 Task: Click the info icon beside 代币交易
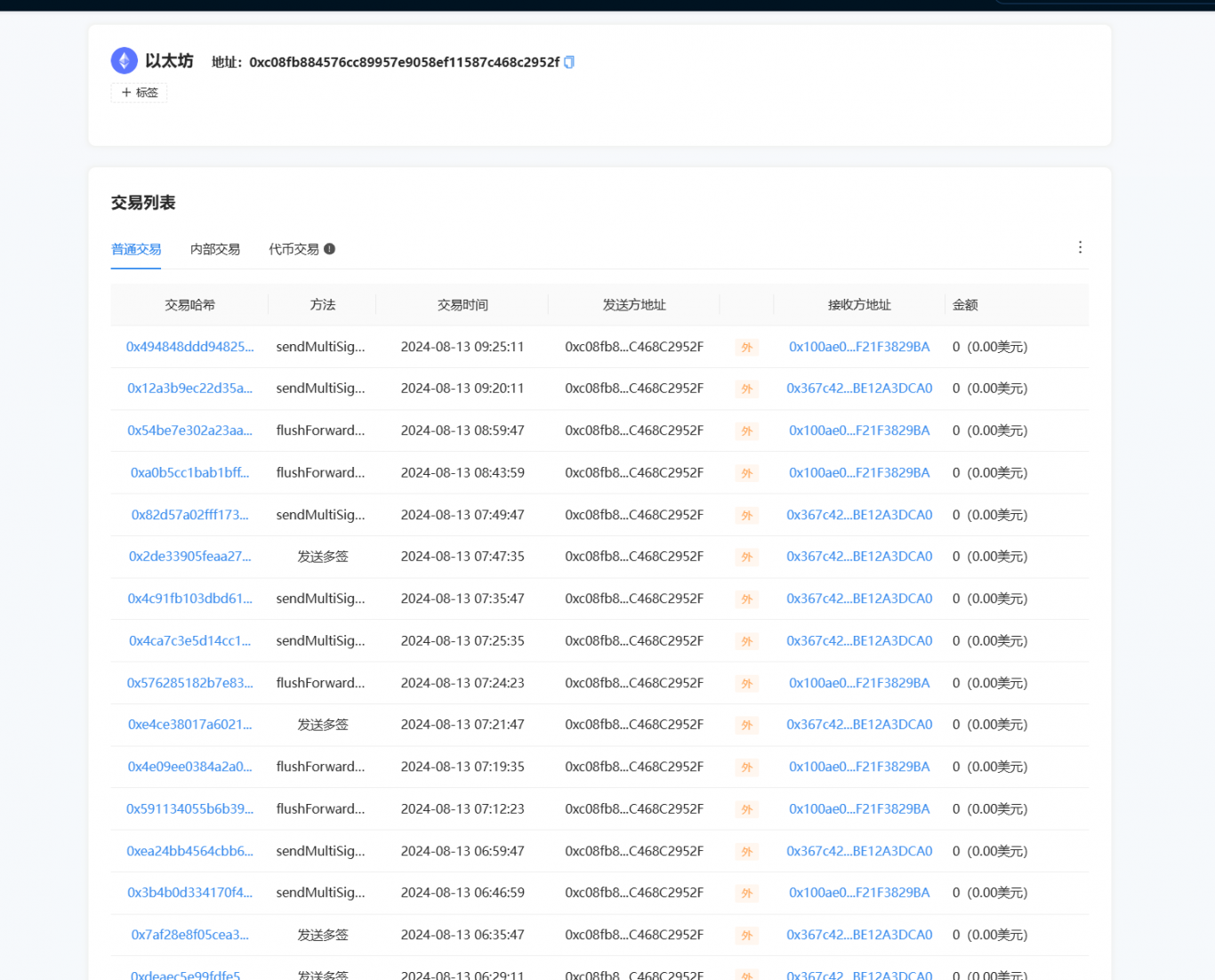pos(329,249)
